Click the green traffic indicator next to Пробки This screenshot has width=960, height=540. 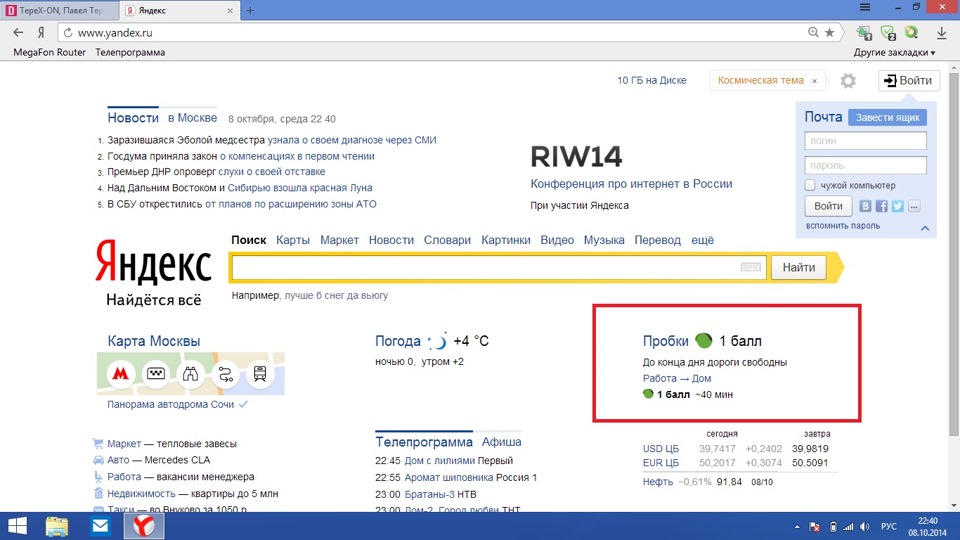[x=703, y=340]
